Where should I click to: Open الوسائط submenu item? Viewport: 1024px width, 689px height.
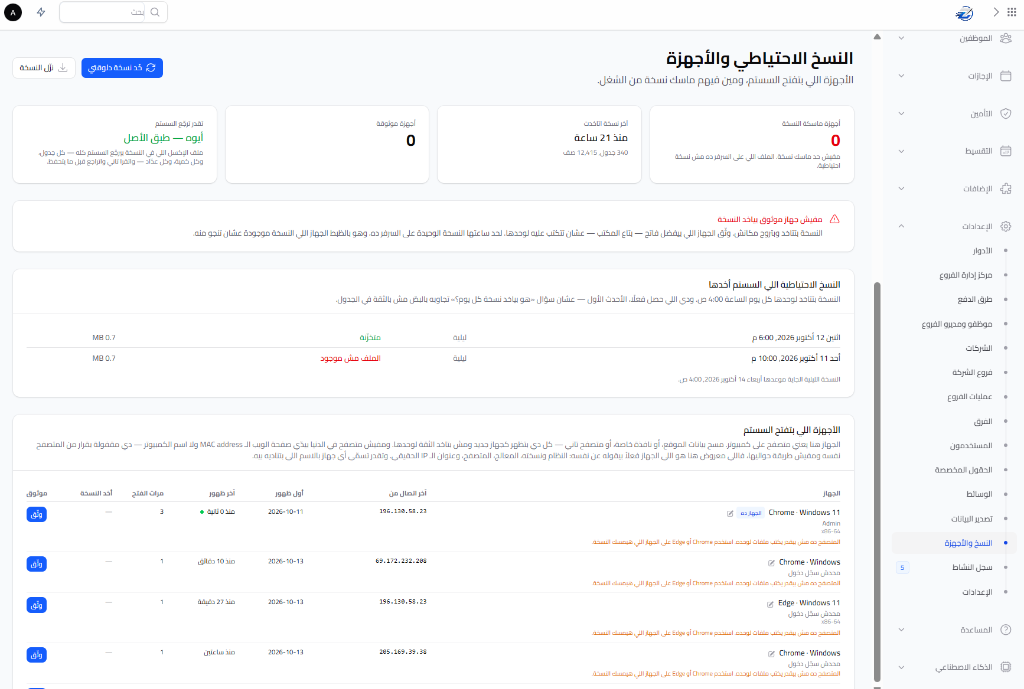click(x=980, y=494)
